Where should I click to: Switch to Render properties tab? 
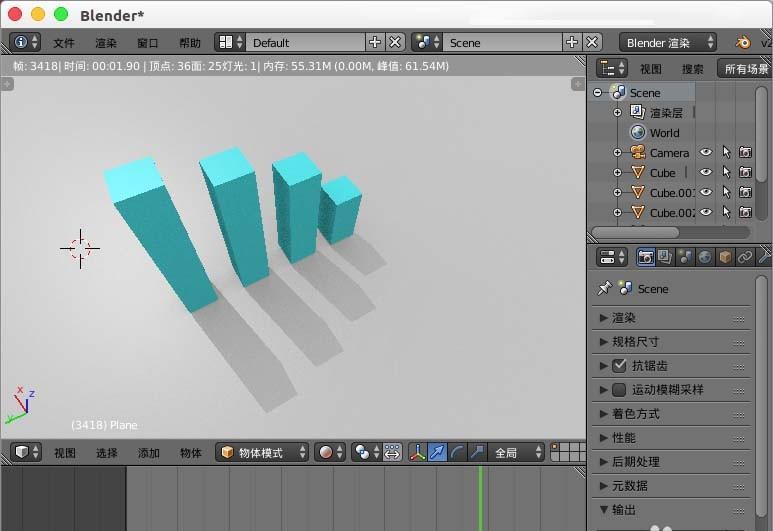(x=645, y=257)
